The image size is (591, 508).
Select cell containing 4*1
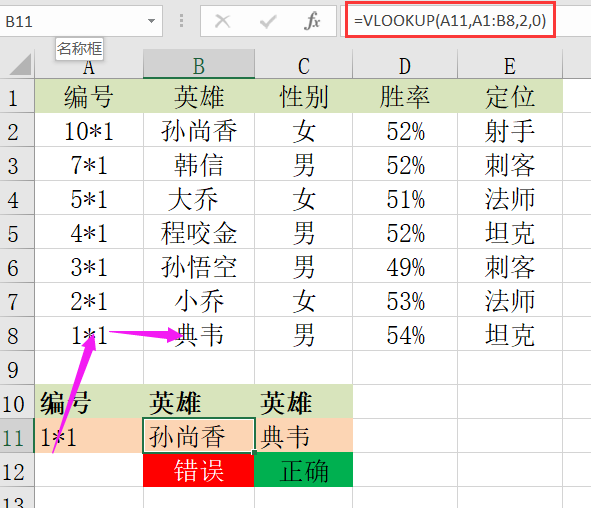(x=89, y=233)
